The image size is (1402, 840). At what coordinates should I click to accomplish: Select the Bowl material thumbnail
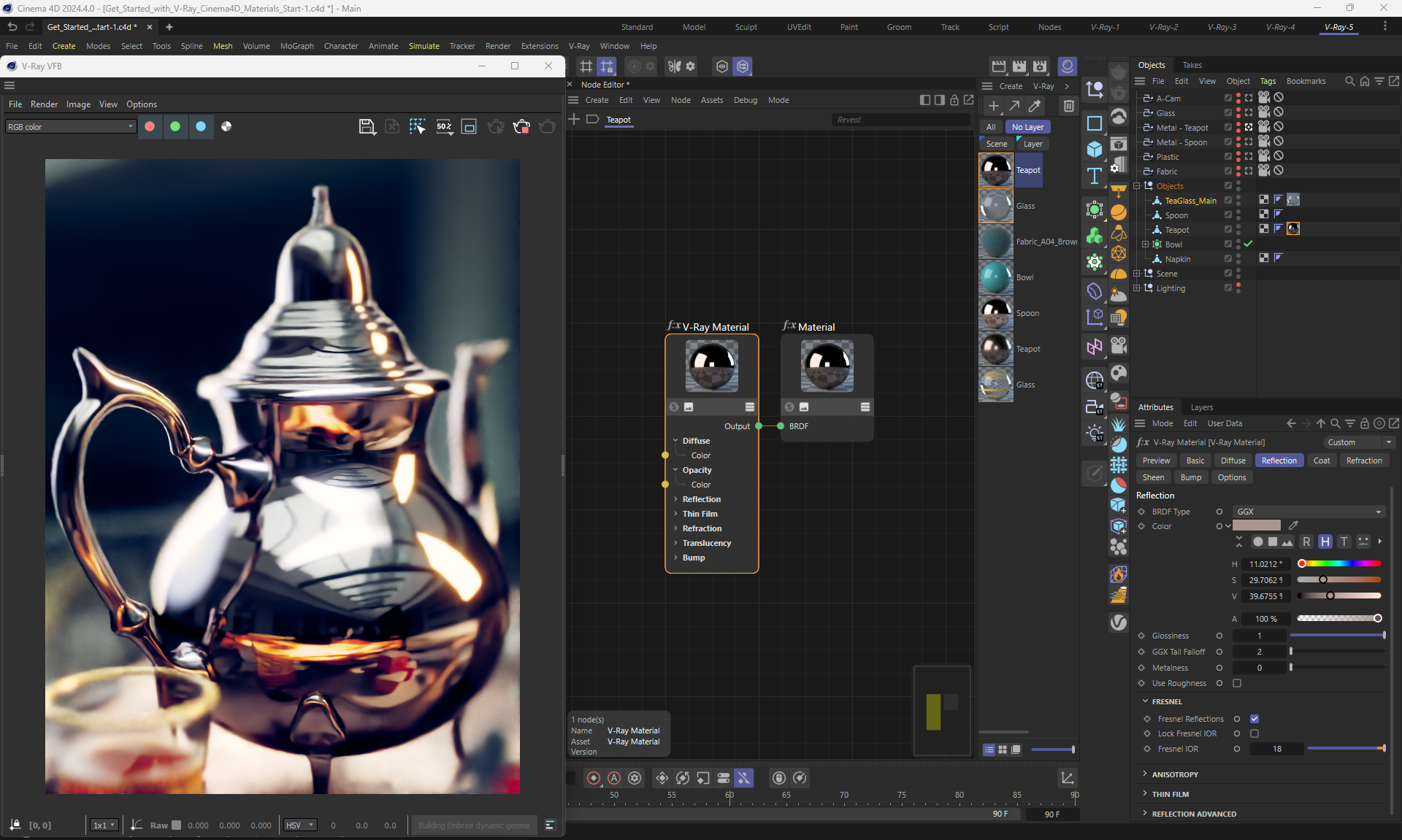pos(996,277)
